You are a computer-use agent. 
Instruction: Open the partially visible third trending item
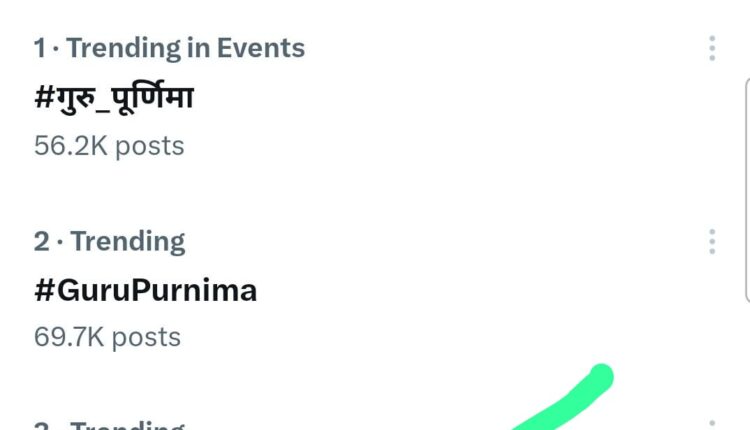(x=110, y=425)
